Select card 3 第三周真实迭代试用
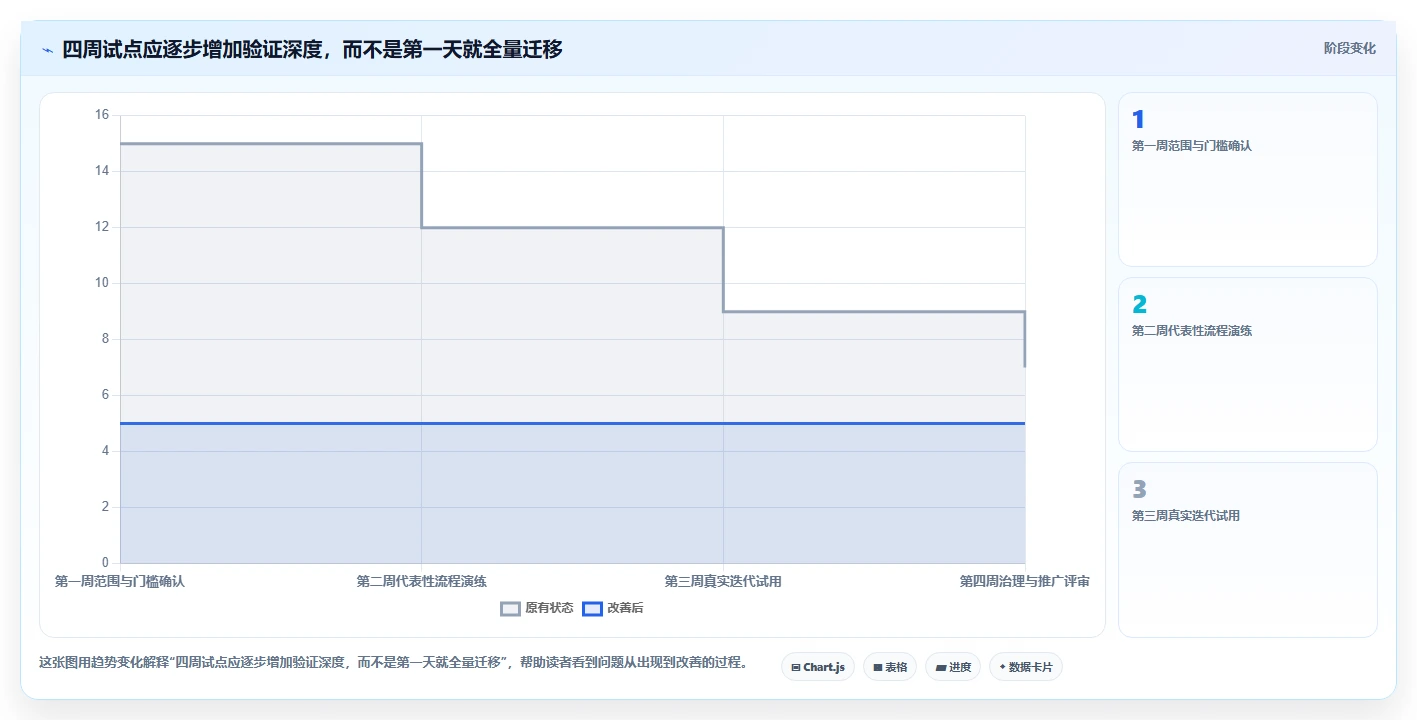This screenshot has height=720, width=1417. [1248, 550]
